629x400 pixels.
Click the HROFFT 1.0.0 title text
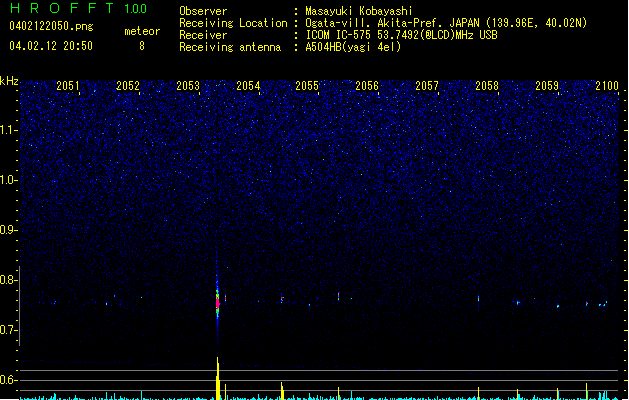(78, 8)
